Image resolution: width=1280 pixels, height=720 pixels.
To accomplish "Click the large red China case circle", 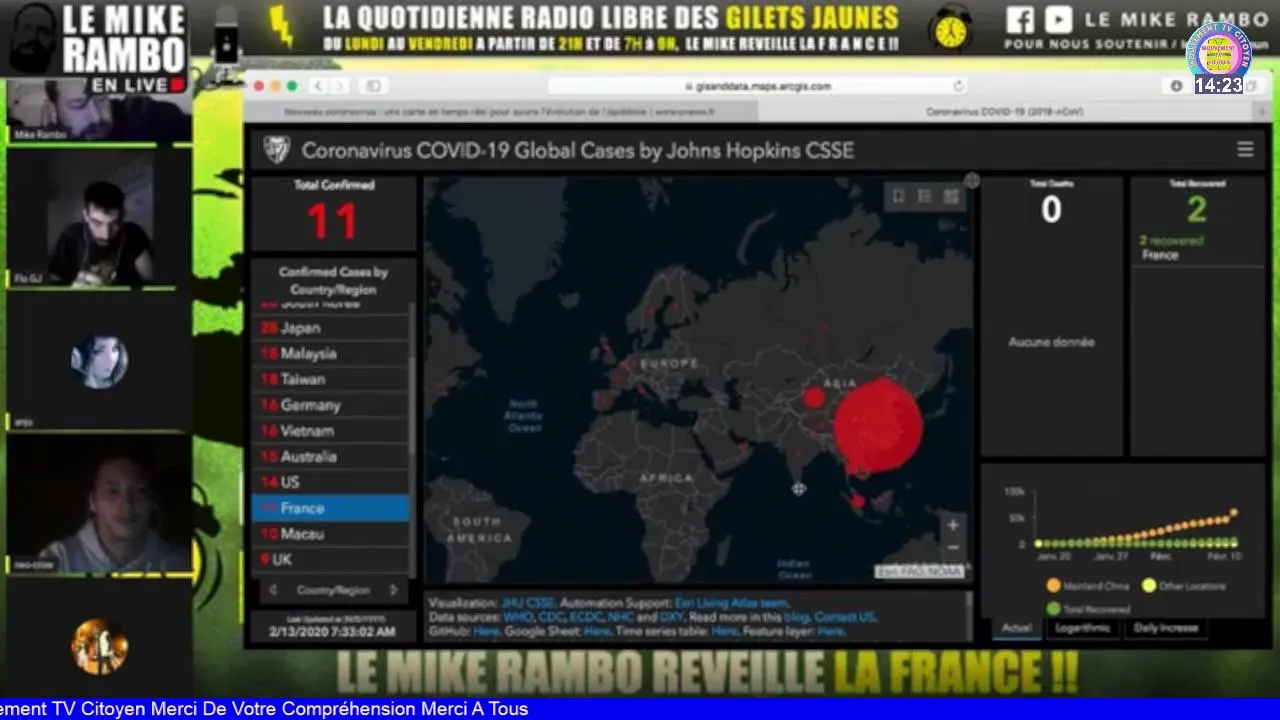I will point(879,426).
